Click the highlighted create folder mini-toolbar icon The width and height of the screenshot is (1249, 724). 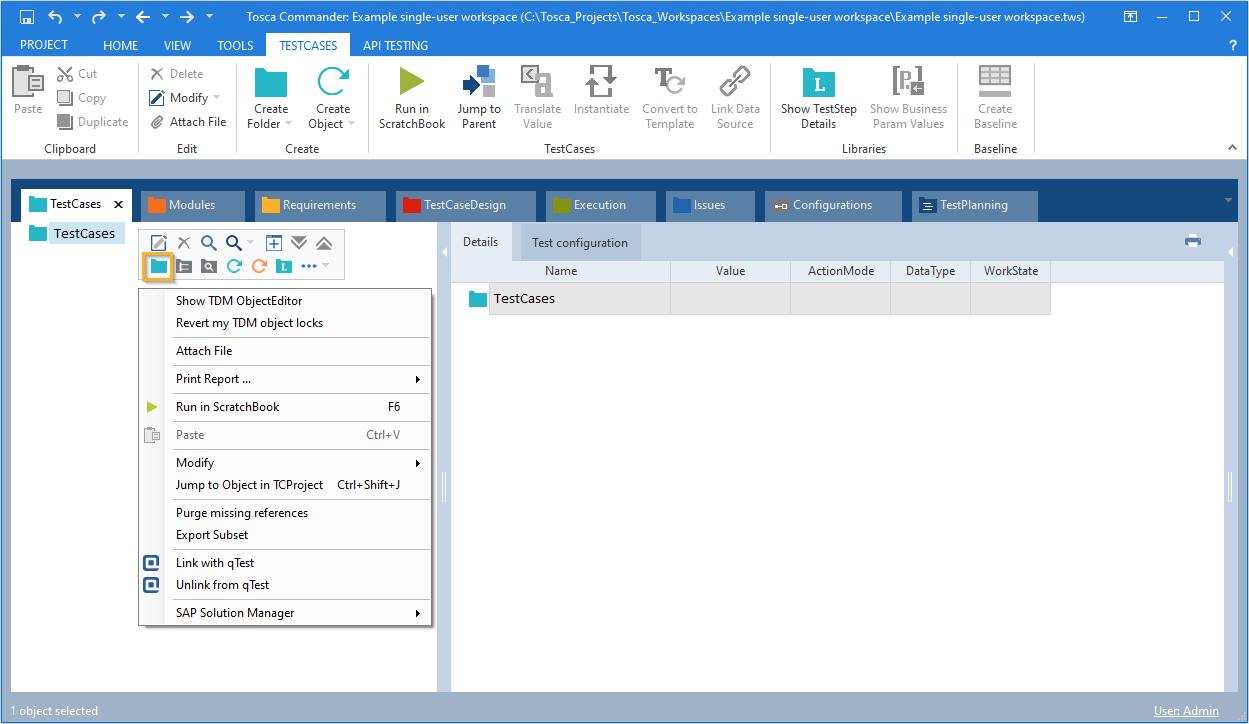coord(159,266)
